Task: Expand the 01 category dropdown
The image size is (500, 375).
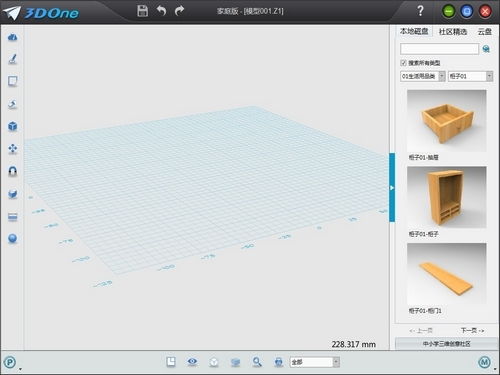Action: (x=442, y=76)
